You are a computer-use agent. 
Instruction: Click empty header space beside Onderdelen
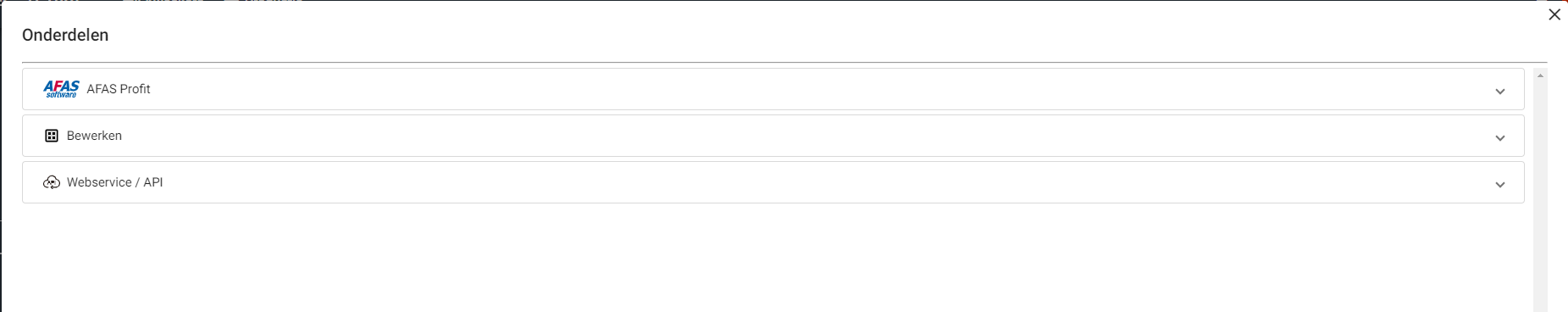click(x=762, y=35)
